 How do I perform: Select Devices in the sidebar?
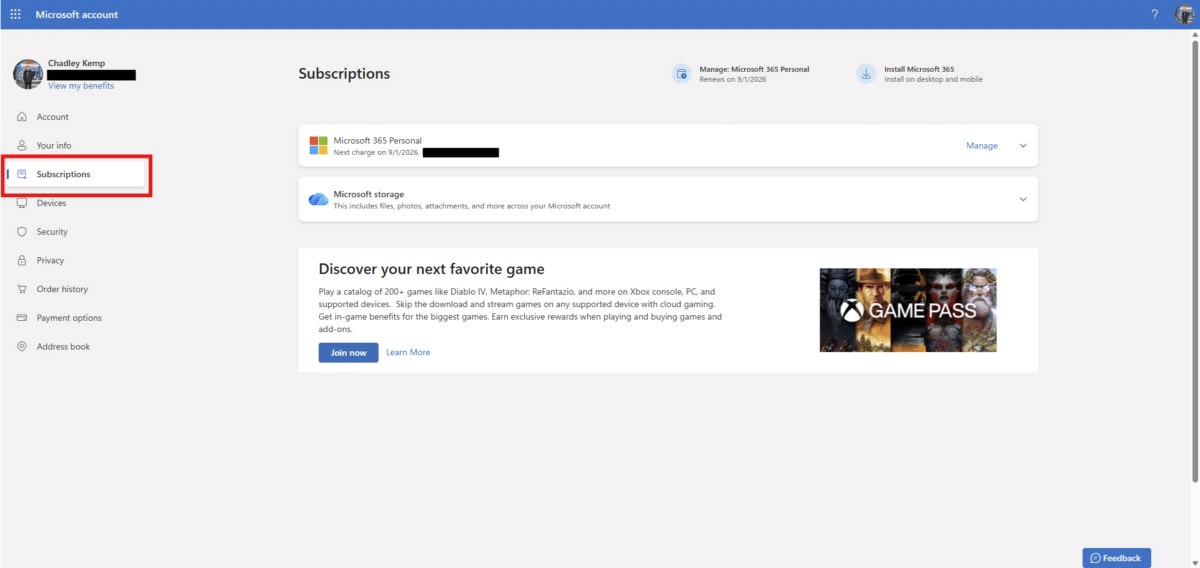[51, 203]
